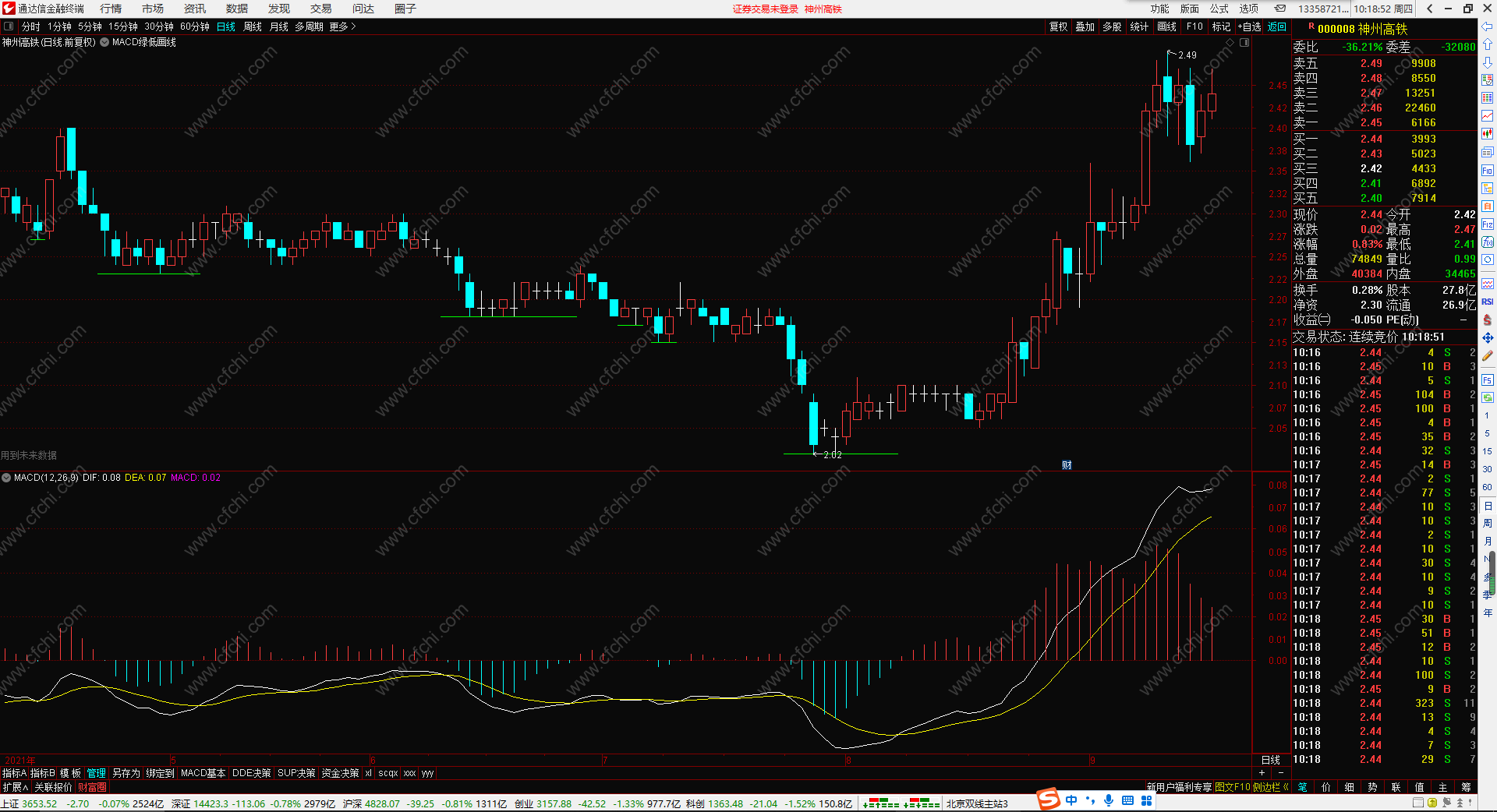Click the red S sidebar icon
Screen dimensions: 1497x812
[1488, 320]
